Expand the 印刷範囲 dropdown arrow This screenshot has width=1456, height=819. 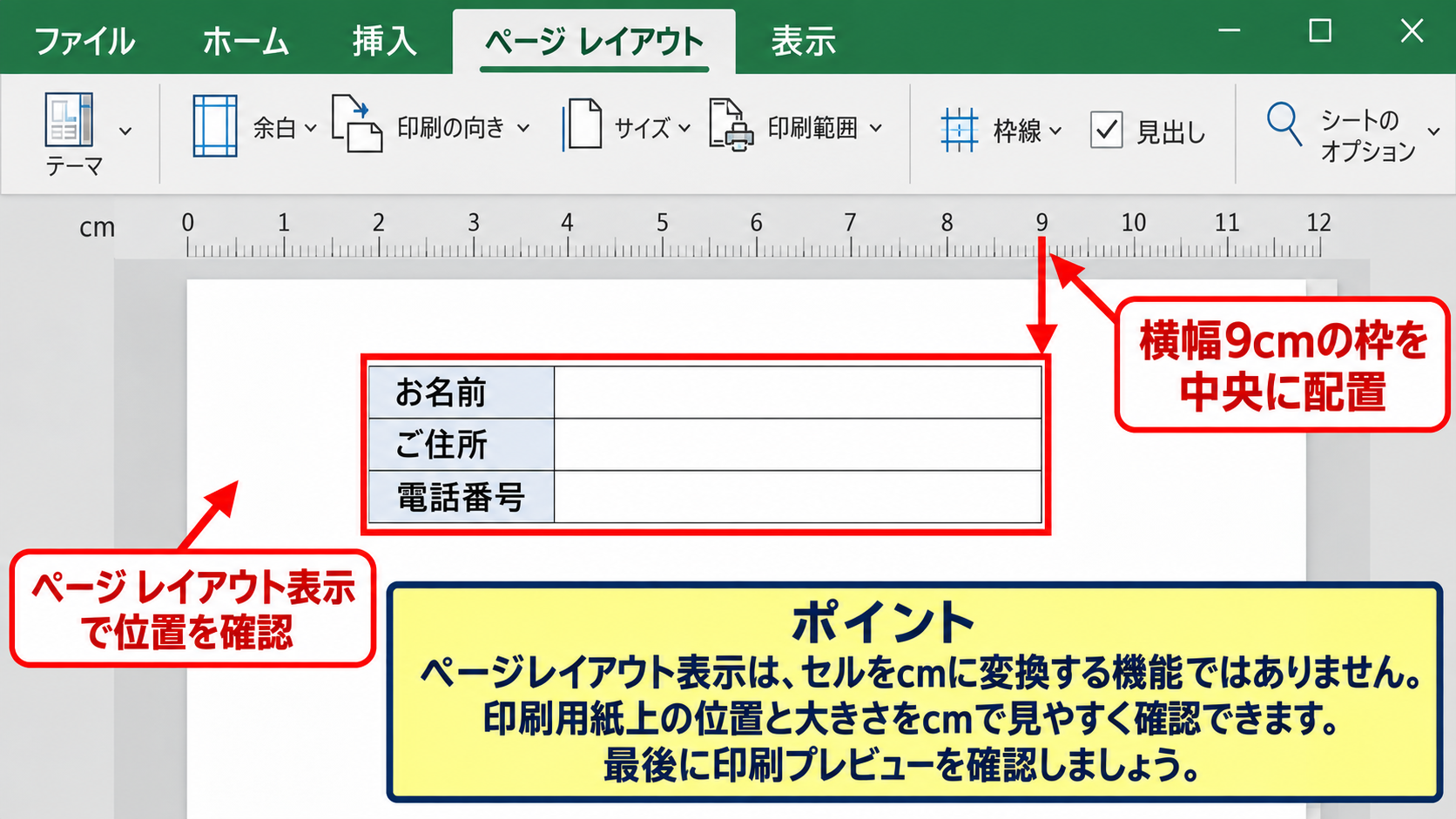coord(876,128)
